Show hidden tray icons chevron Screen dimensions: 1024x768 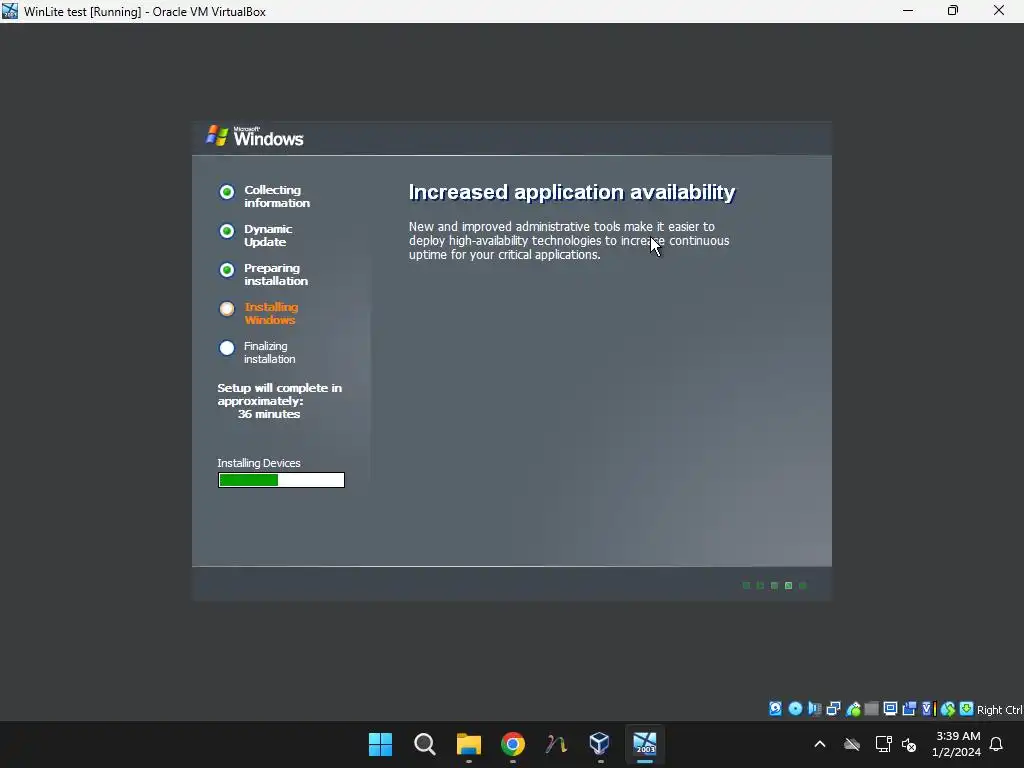[x=820, y=744]
